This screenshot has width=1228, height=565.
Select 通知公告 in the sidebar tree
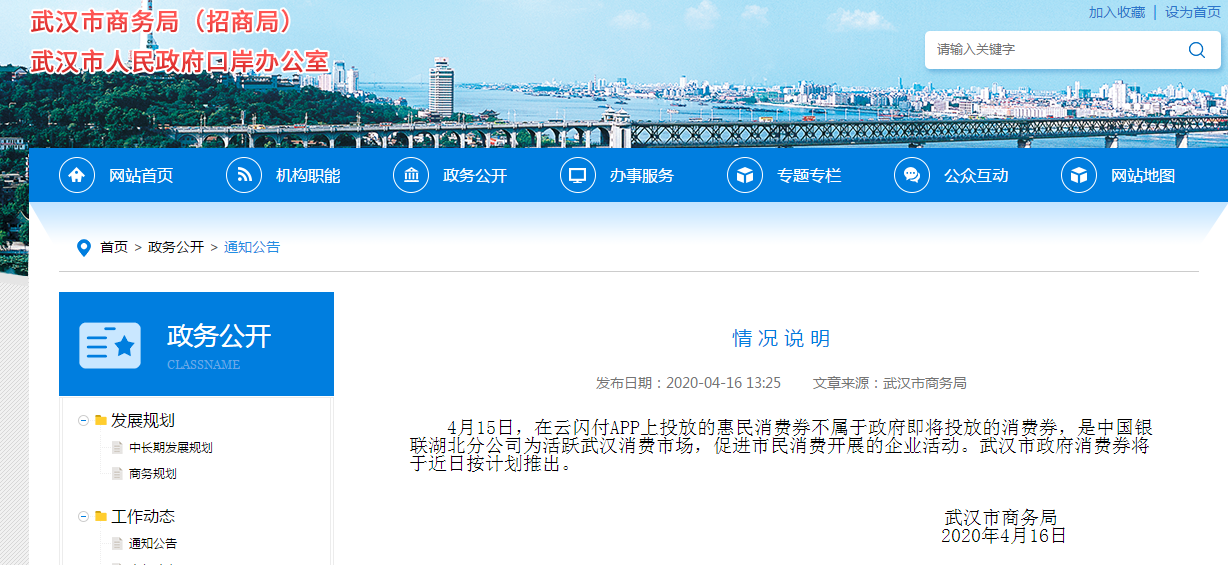coord(152,544)
